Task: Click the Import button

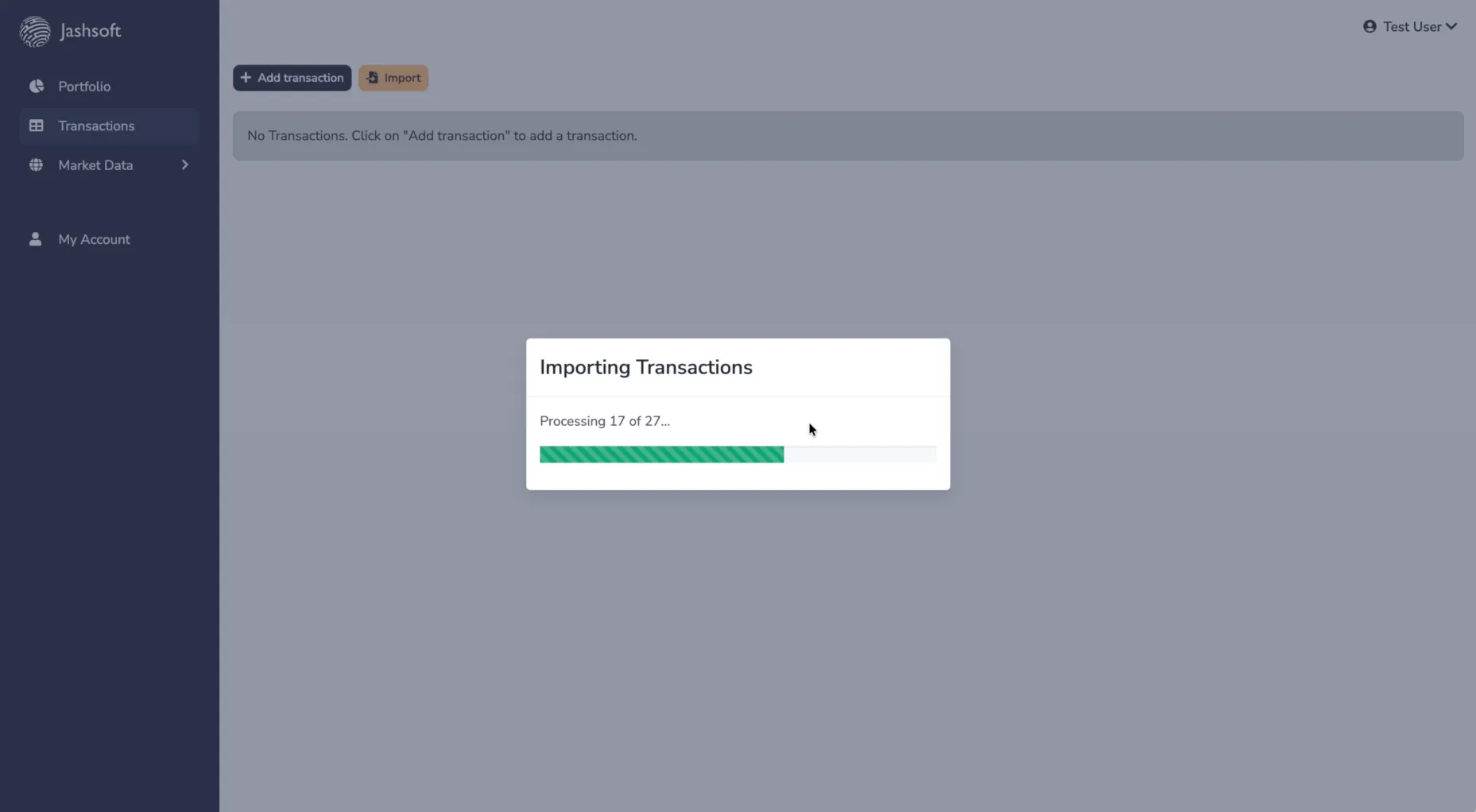Action: (x=393, y=78)
